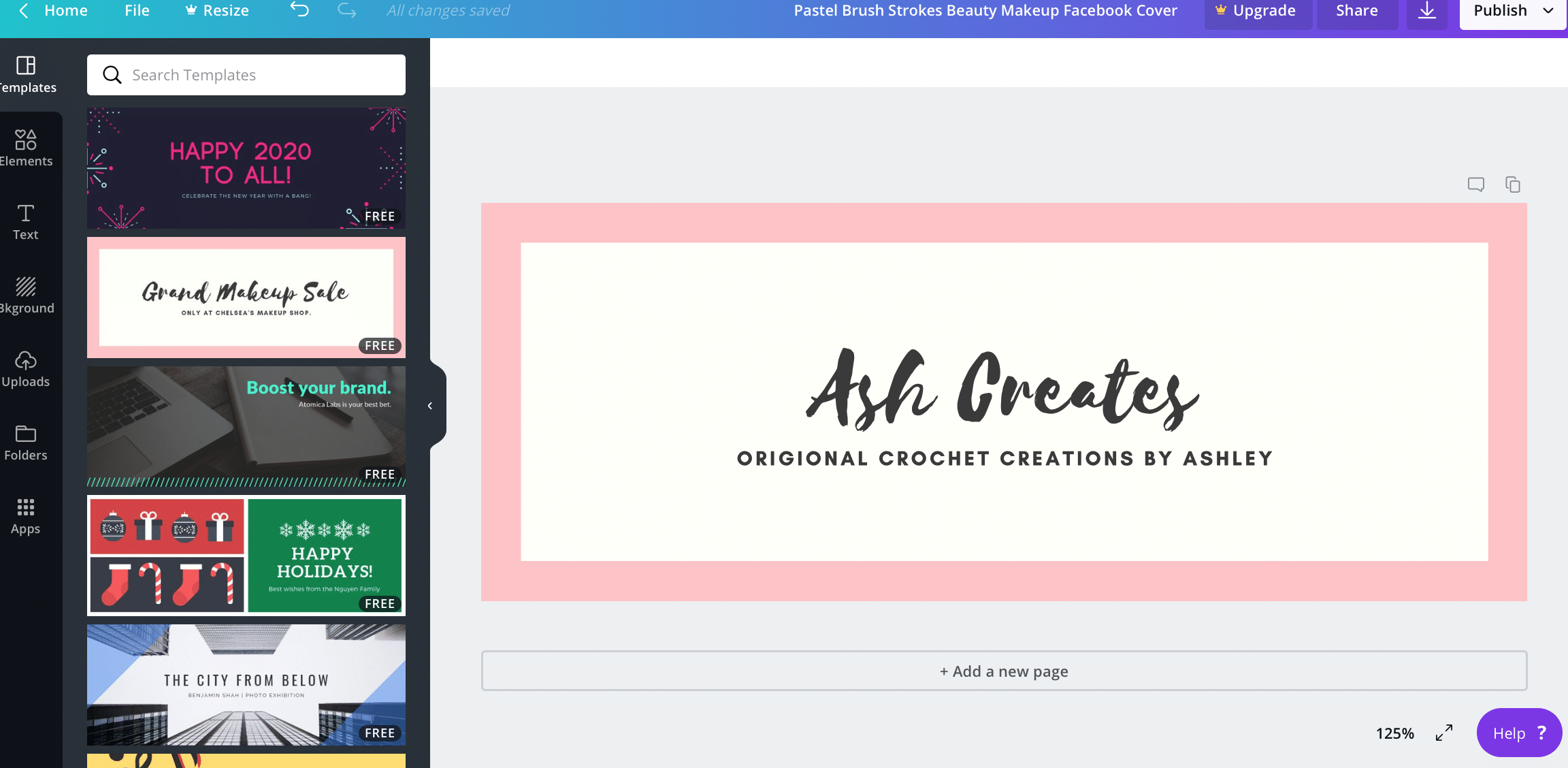This screenshot has width=1568, height=768.
Task: Open the 125% zoom level menu
Action: 1394,733
